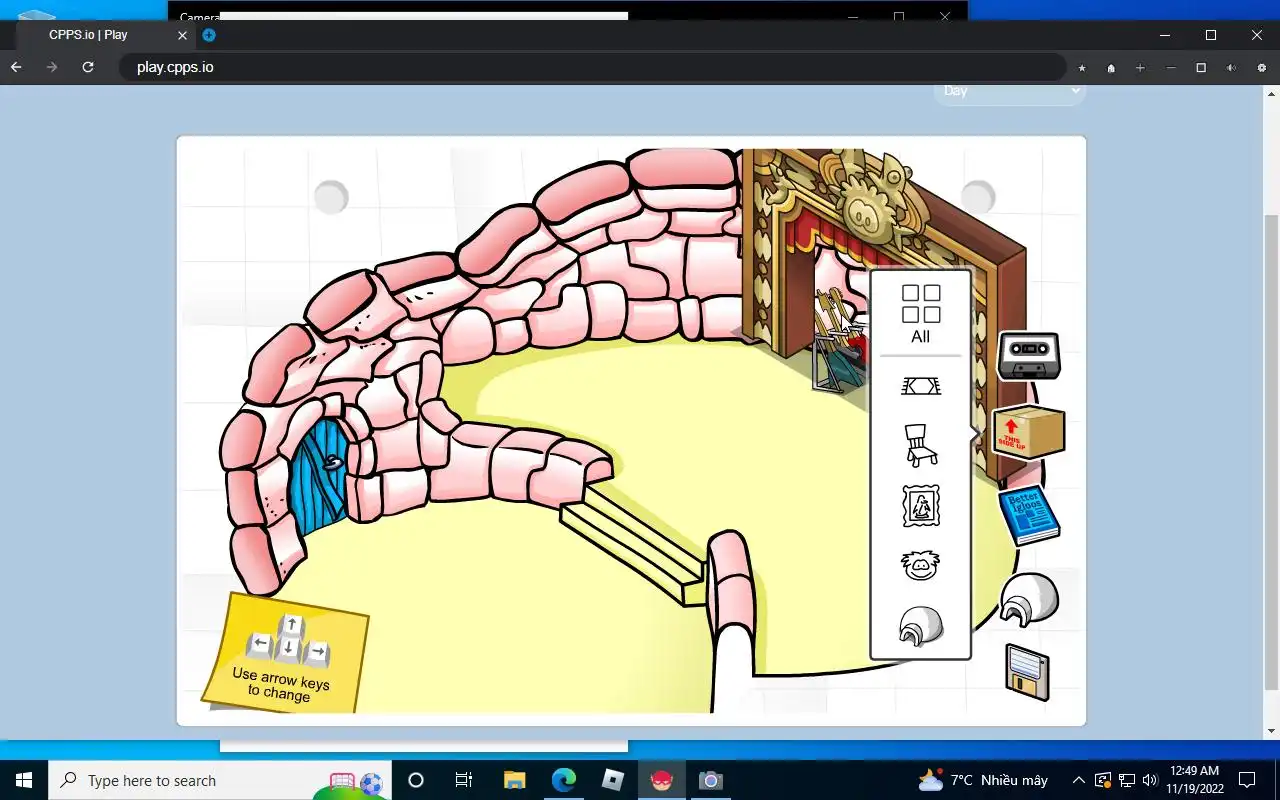This screenshot has width=1280, height=800.
Task: Toggle fullscreen square icon in toolbar
Action: [x=1201, y=68]
